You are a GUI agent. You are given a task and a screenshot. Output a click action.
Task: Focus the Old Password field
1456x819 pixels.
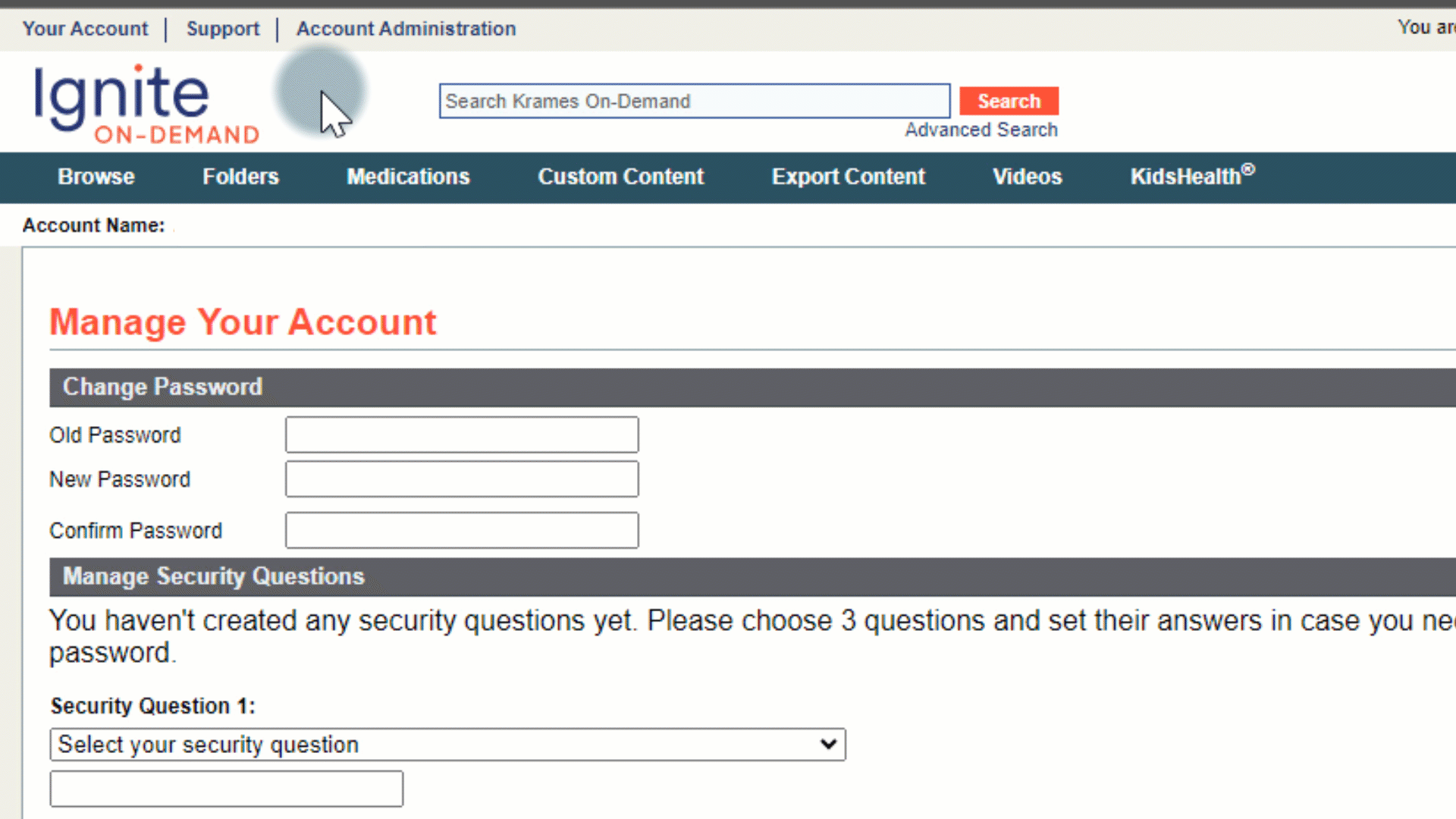462,435
